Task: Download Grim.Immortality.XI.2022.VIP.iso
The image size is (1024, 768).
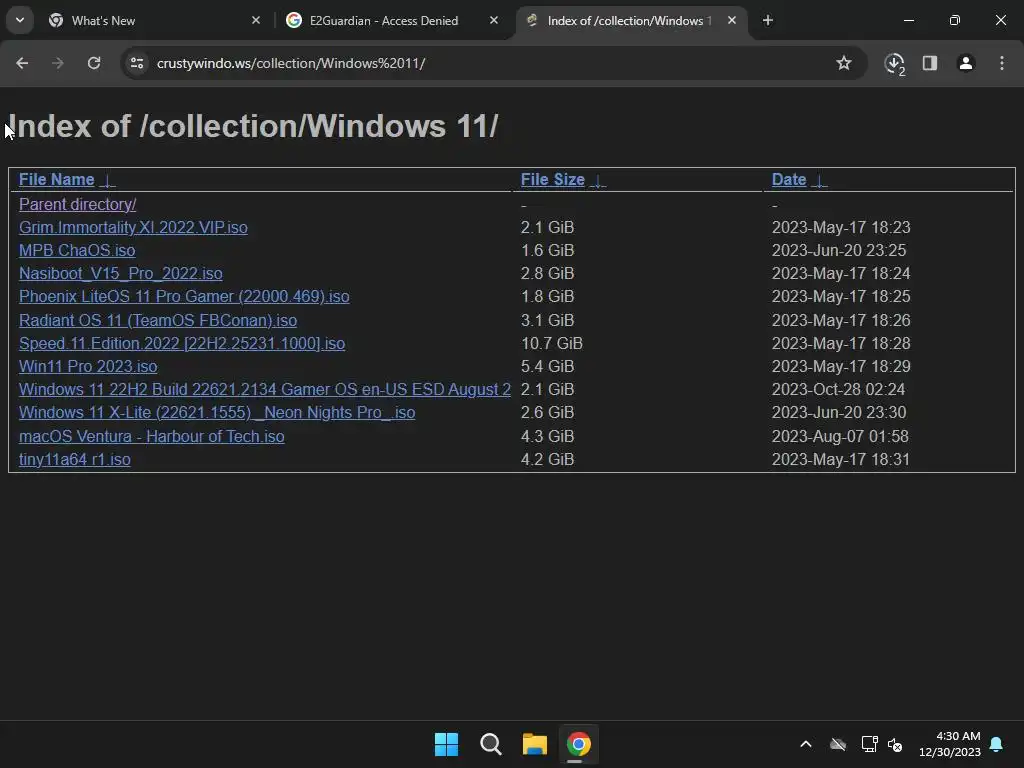Action: 133,227
